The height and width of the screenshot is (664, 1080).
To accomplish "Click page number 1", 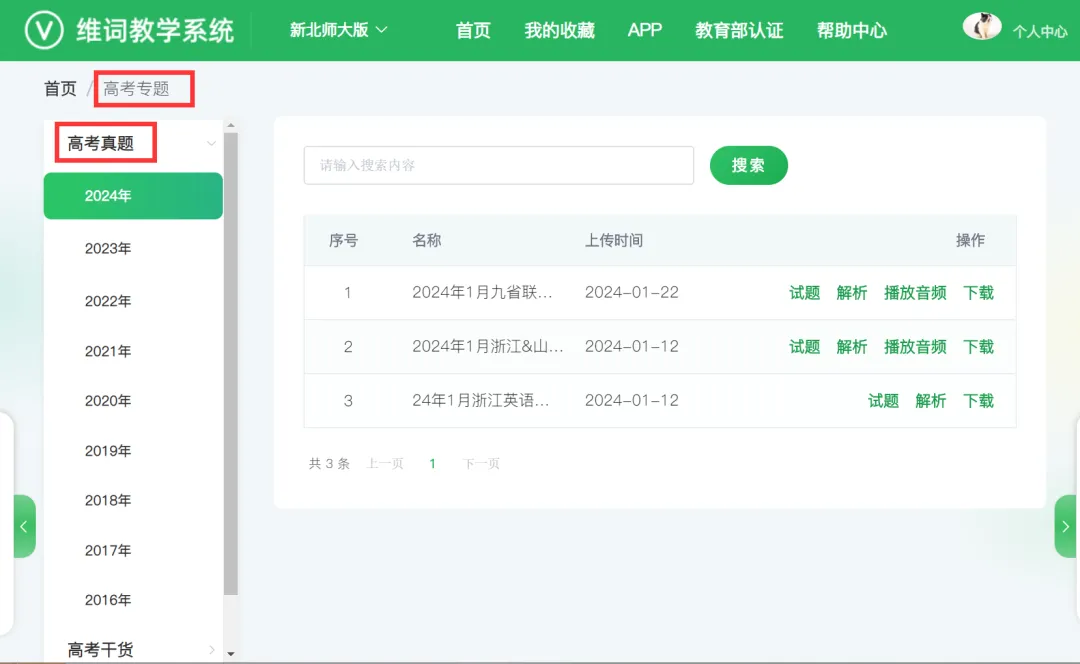I will click(x=433, y=464).
